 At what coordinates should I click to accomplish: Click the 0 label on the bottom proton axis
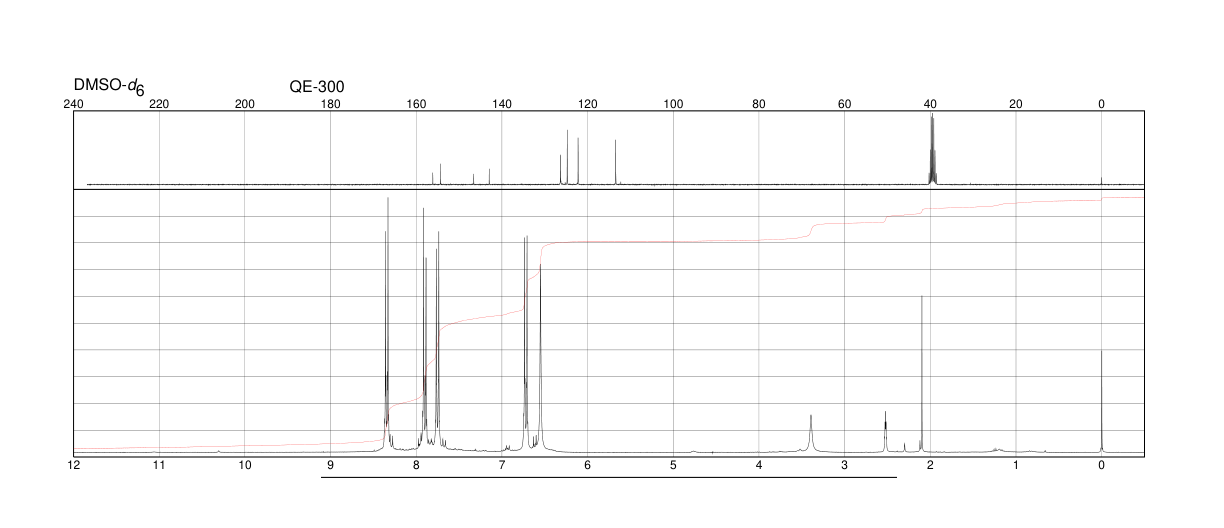click(x=1101, y=466)
